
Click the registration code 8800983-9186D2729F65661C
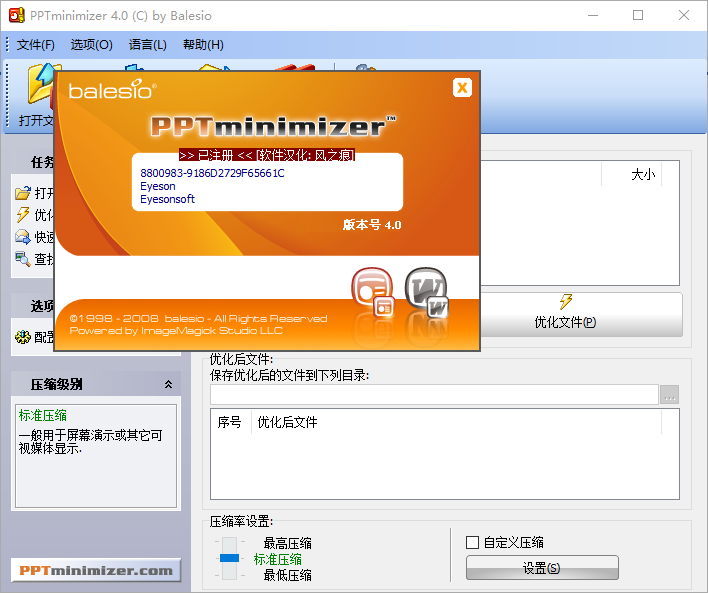(212, 173)
